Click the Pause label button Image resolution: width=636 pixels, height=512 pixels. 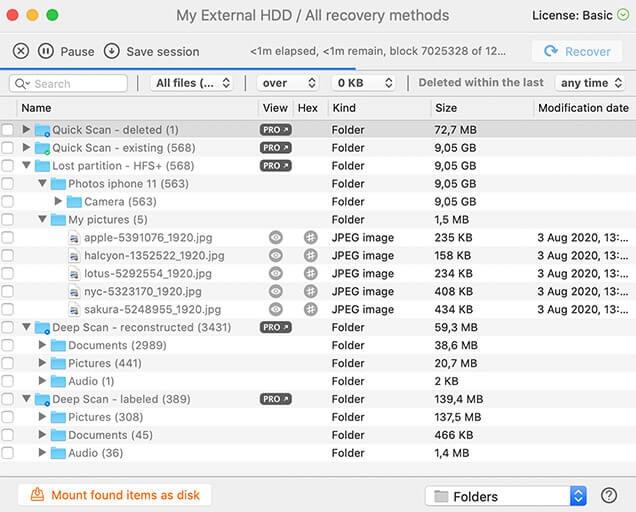coord(77,52)
